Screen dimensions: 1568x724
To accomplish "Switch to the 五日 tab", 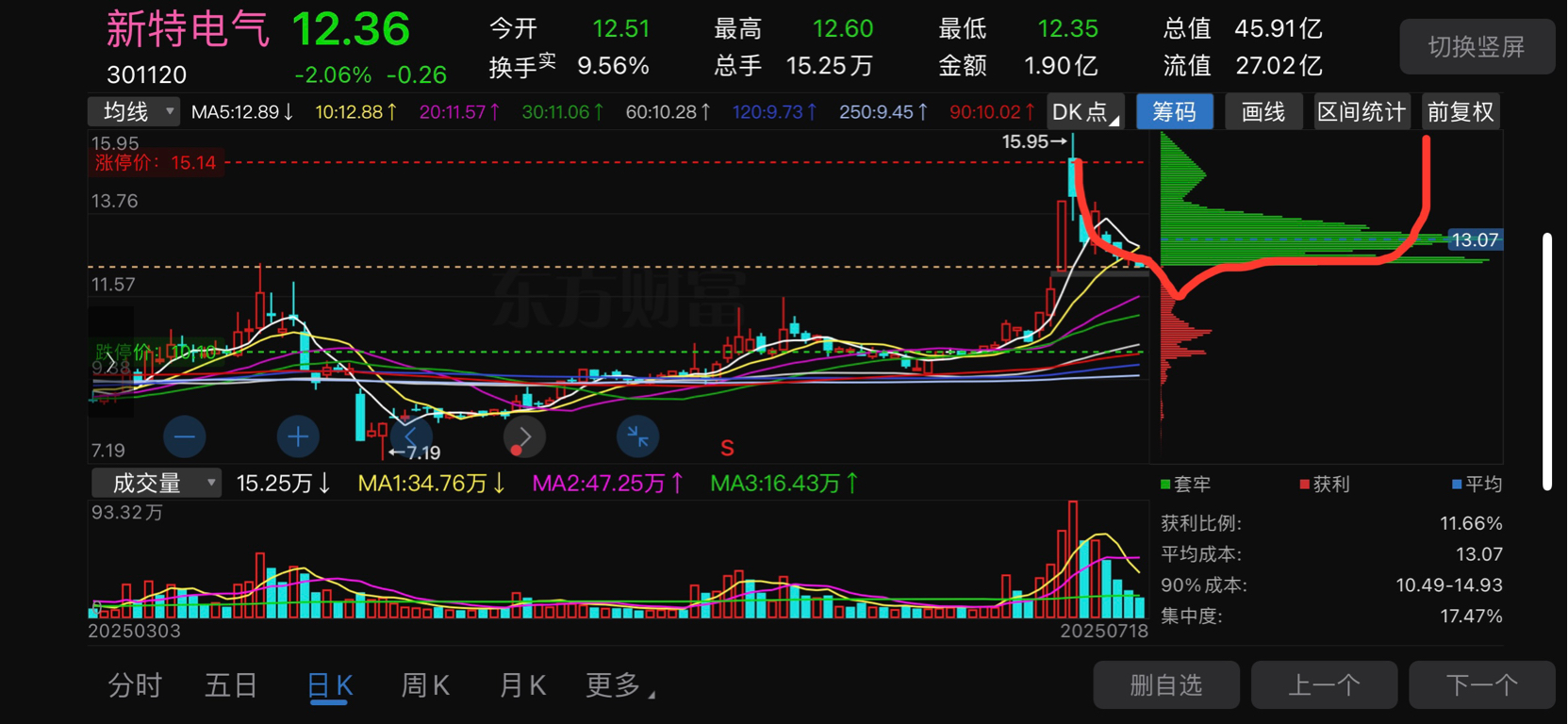I will pyautogui.click(x=231, y=685).
